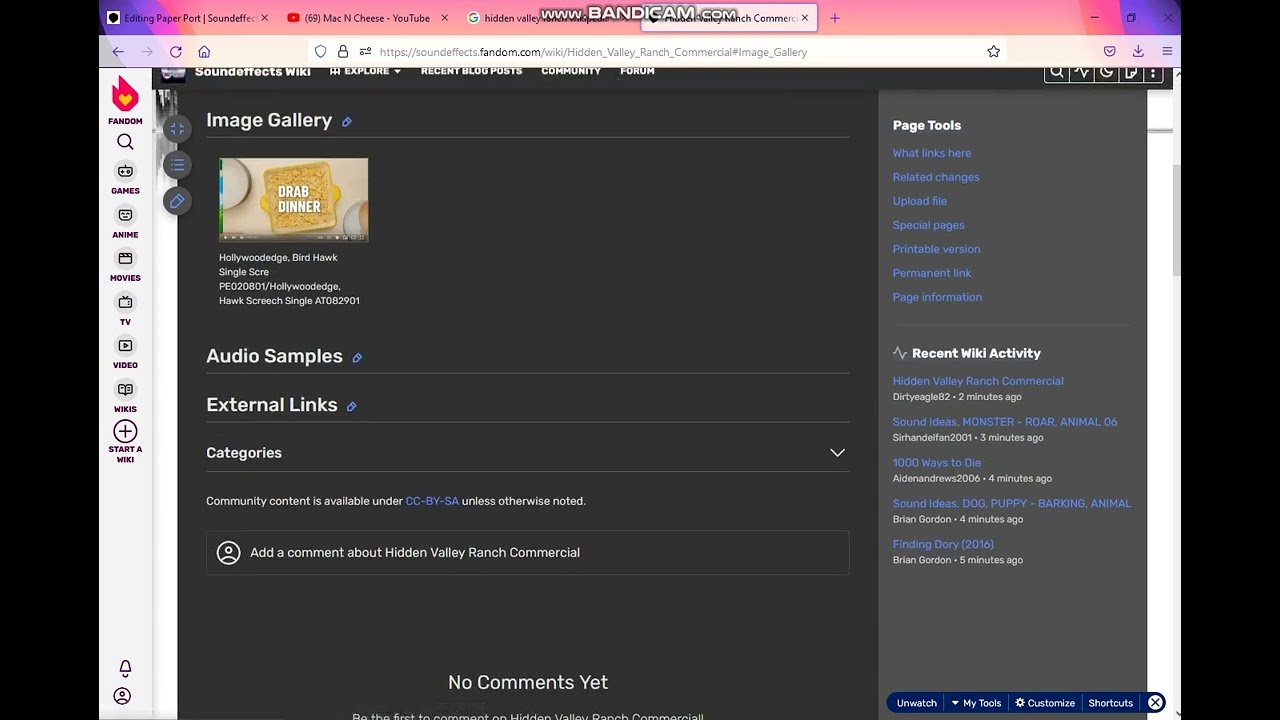This screenshot has height=720, width=1280.
Task: Edit the External Links section
Action: (x=351, y=406)
